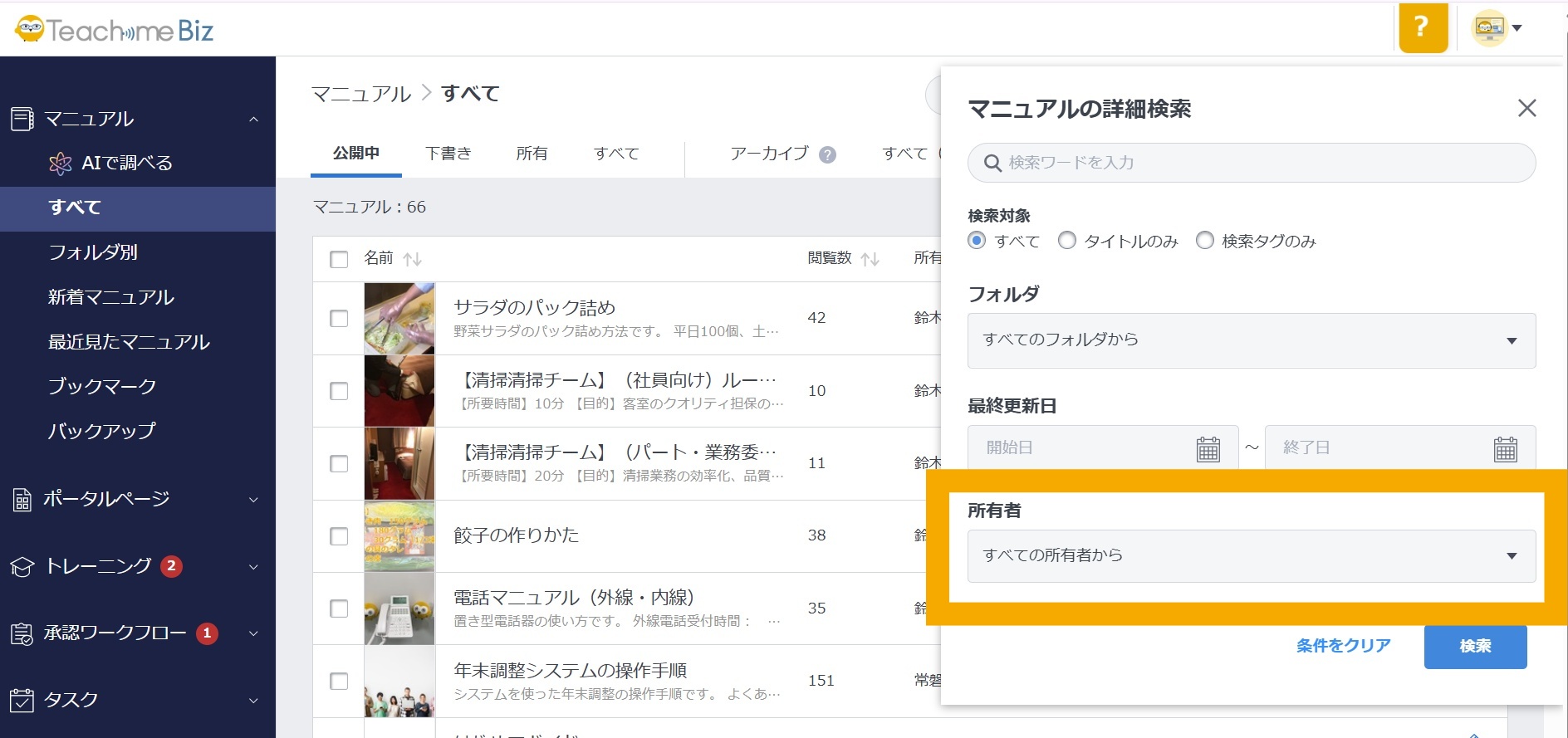The image size is (1568, 738).
Task: Check the 社員向け cleaning team row checkbox
Action: [339, 391]
